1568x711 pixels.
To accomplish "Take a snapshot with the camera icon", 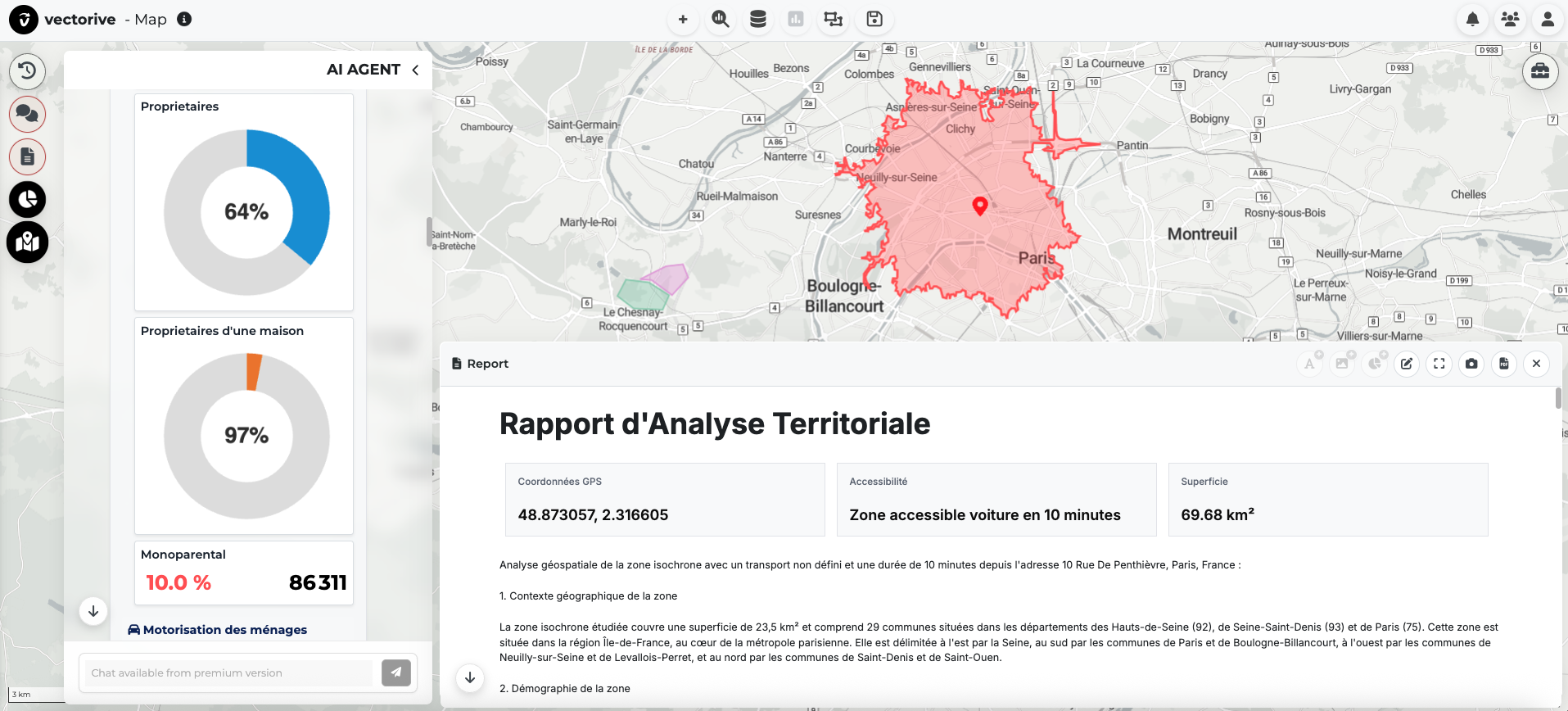I will click(1471, 364).
